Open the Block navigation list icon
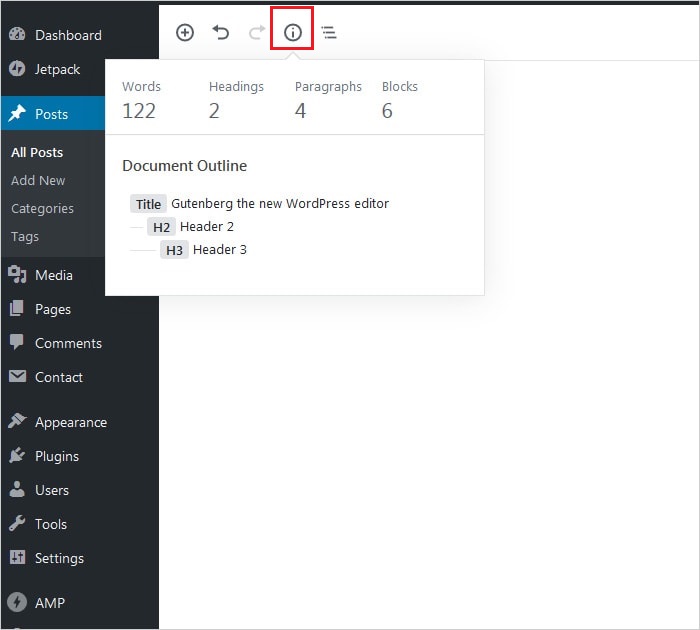700x630 pixels. [x=329, y=32]
